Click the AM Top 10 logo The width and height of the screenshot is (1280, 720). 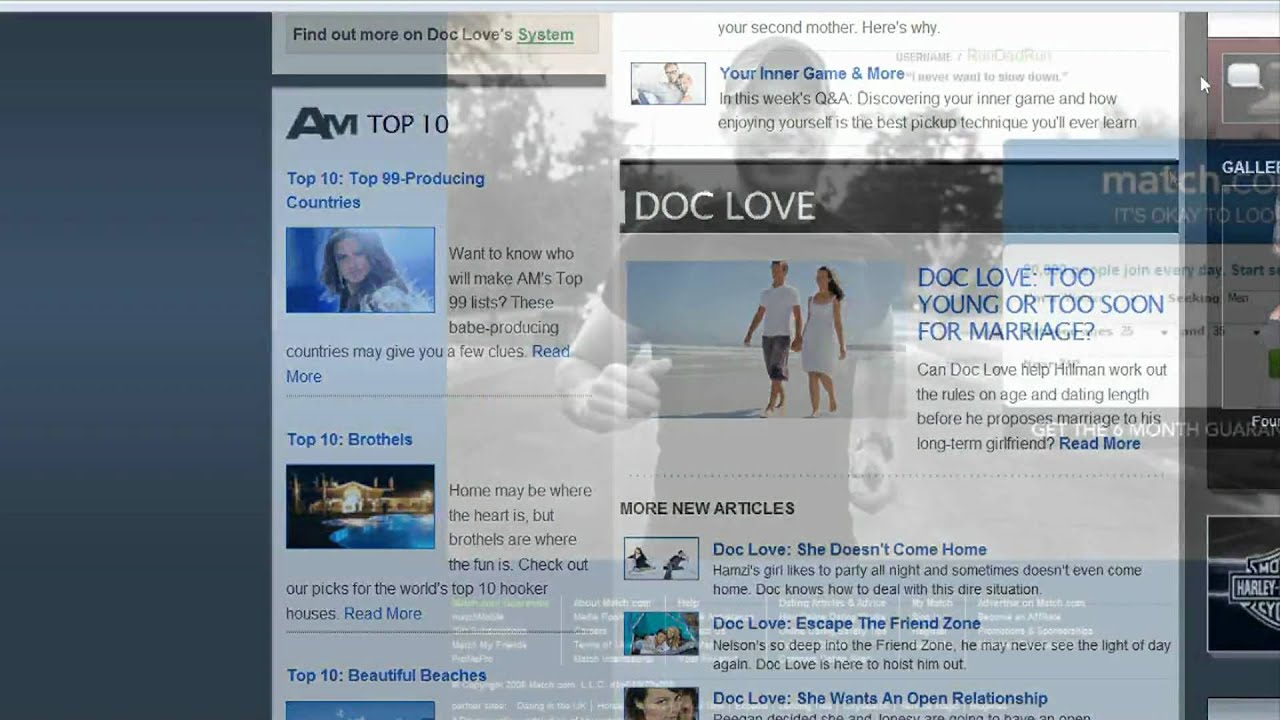pos(367,124)
